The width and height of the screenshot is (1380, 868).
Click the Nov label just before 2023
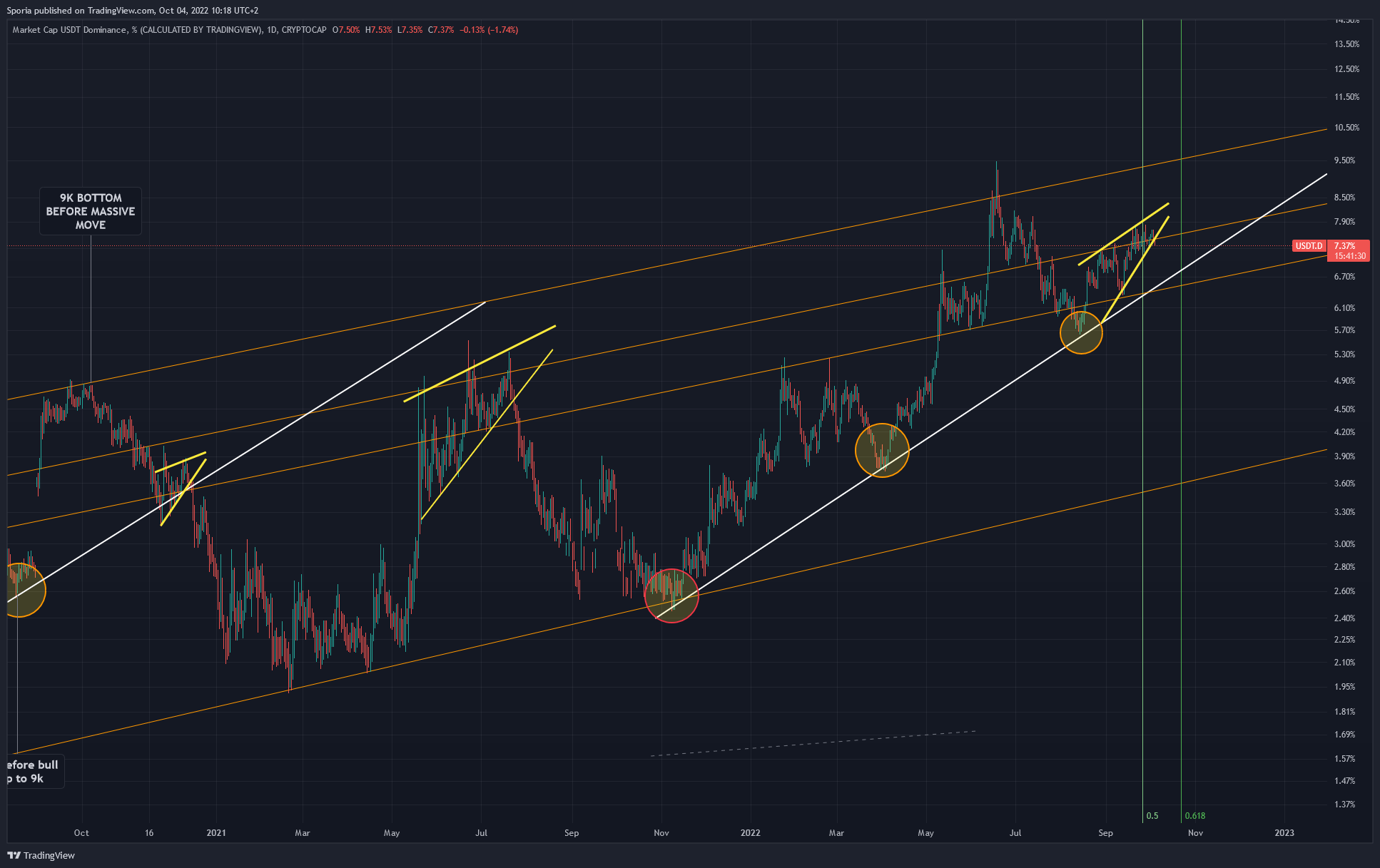coord(1195,833)
